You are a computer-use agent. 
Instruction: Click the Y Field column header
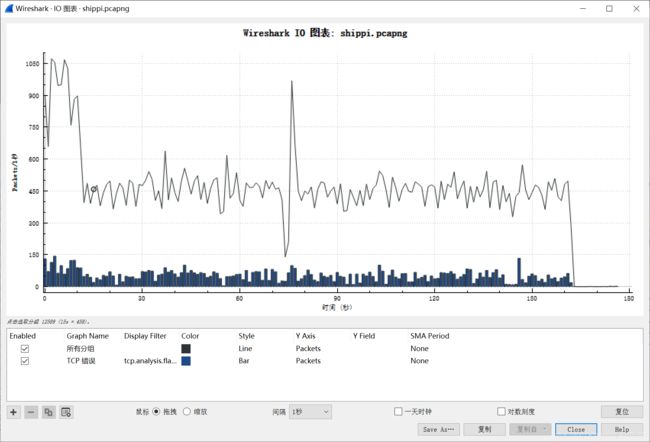(x=364, y=336)
